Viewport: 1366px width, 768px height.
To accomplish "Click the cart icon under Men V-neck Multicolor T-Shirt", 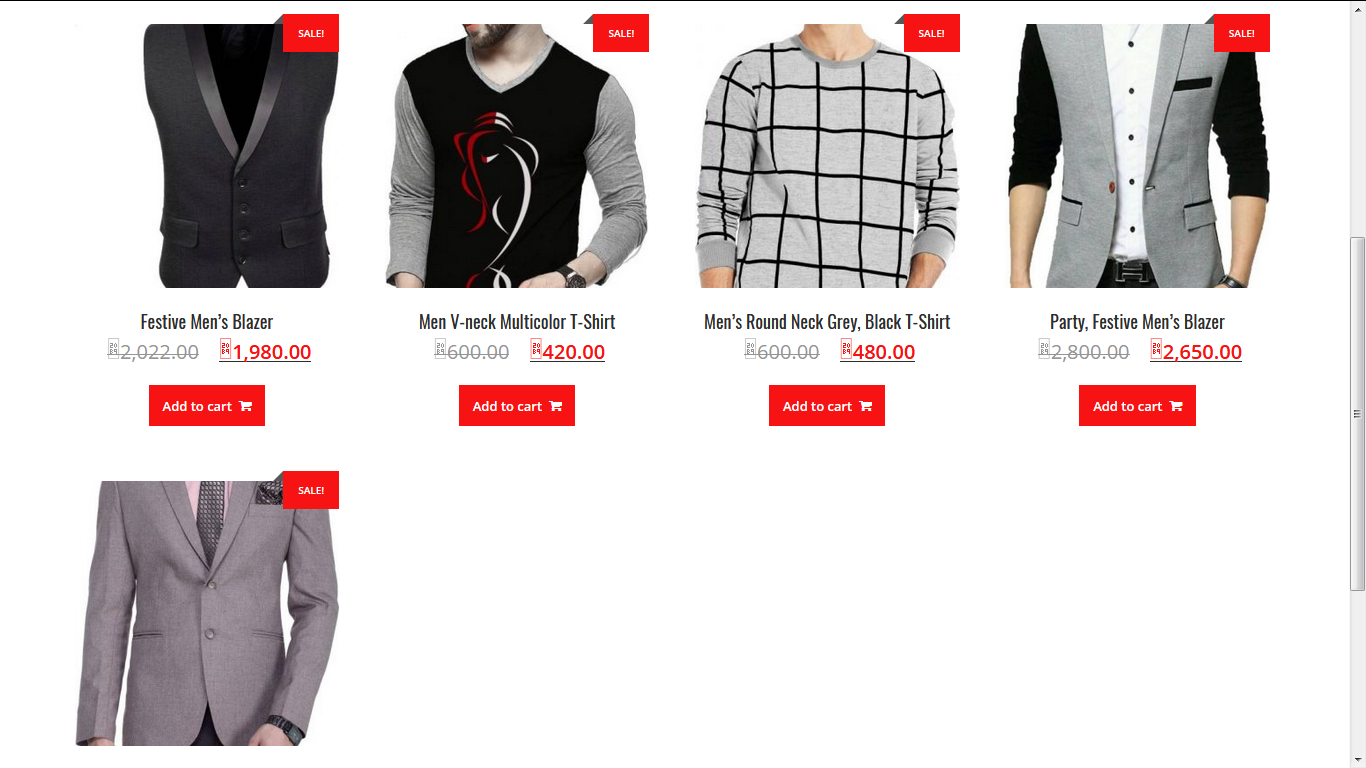I will coord(555,406).
